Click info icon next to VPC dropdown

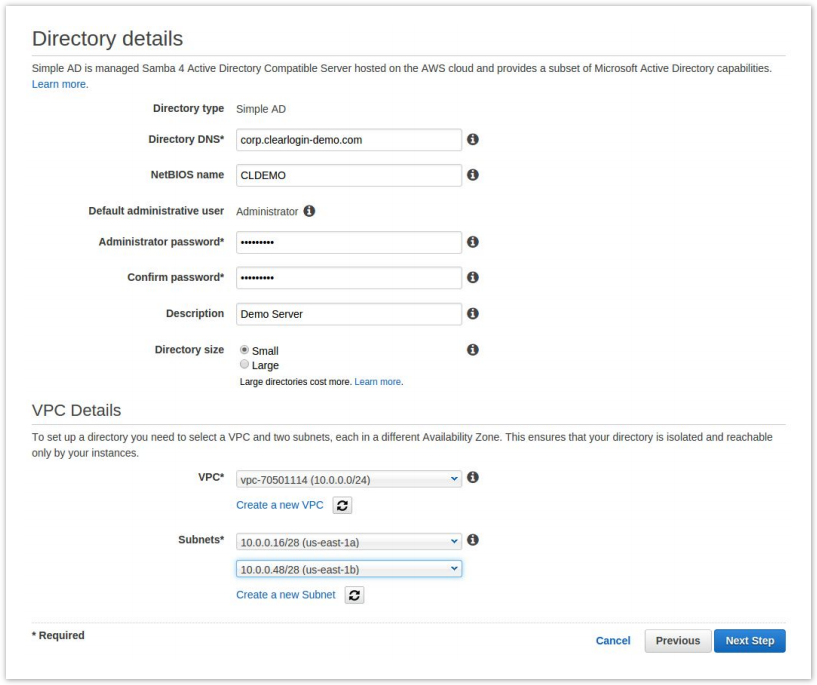[x=473, y=478]
